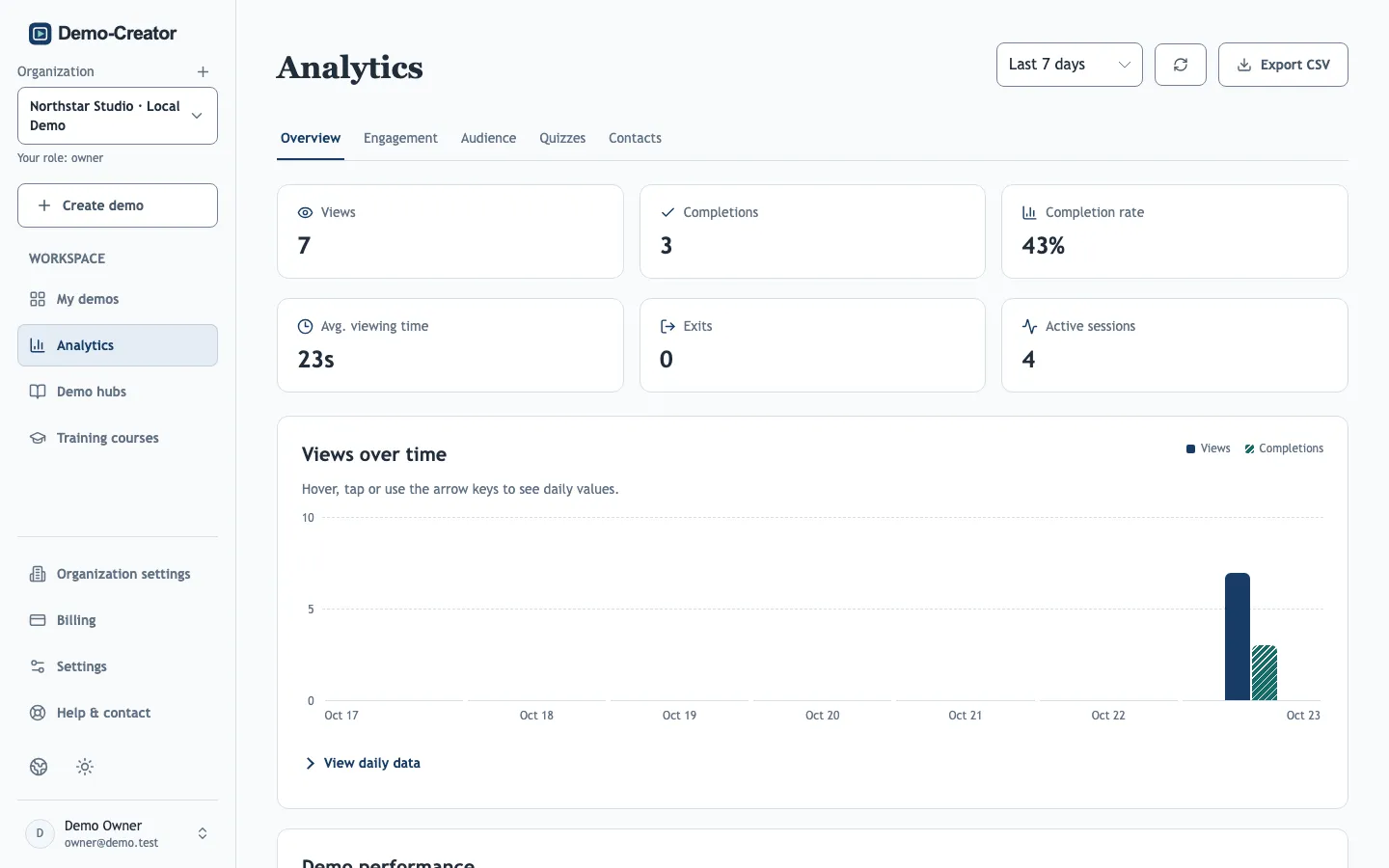Click the WORKSPACE section label
This screenshot has height=868, width=1389.
click(x=67, y=258)
